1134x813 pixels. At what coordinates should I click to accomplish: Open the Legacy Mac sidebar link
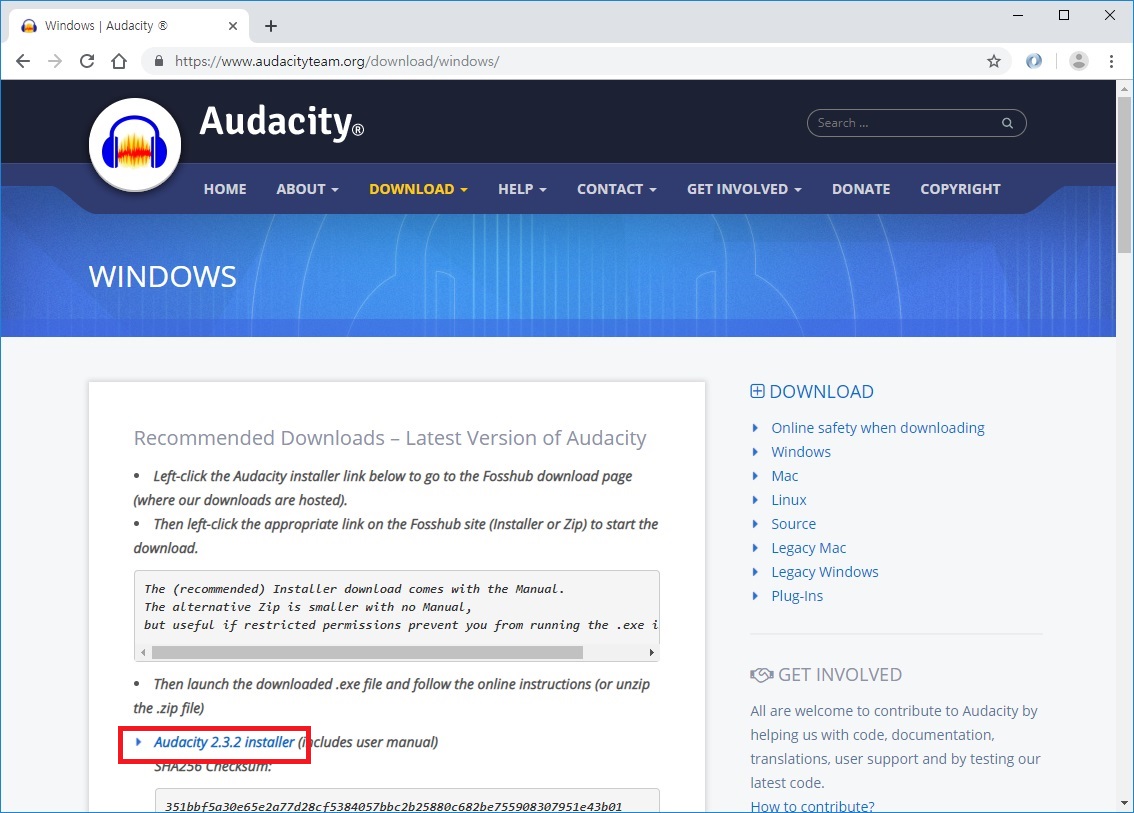tap(809, 548)
